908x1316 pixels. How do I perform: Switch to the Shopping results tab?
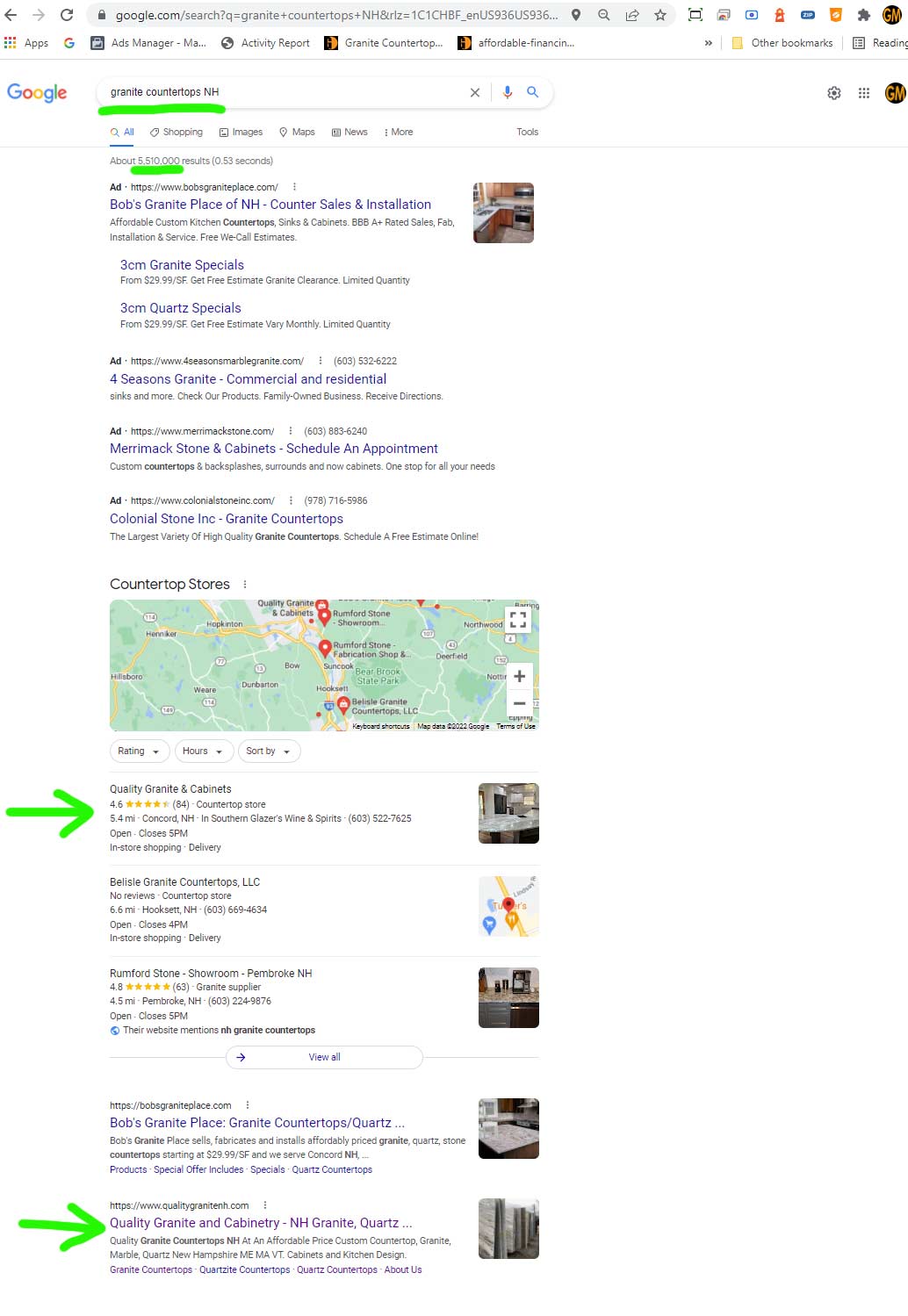(177, 132)
